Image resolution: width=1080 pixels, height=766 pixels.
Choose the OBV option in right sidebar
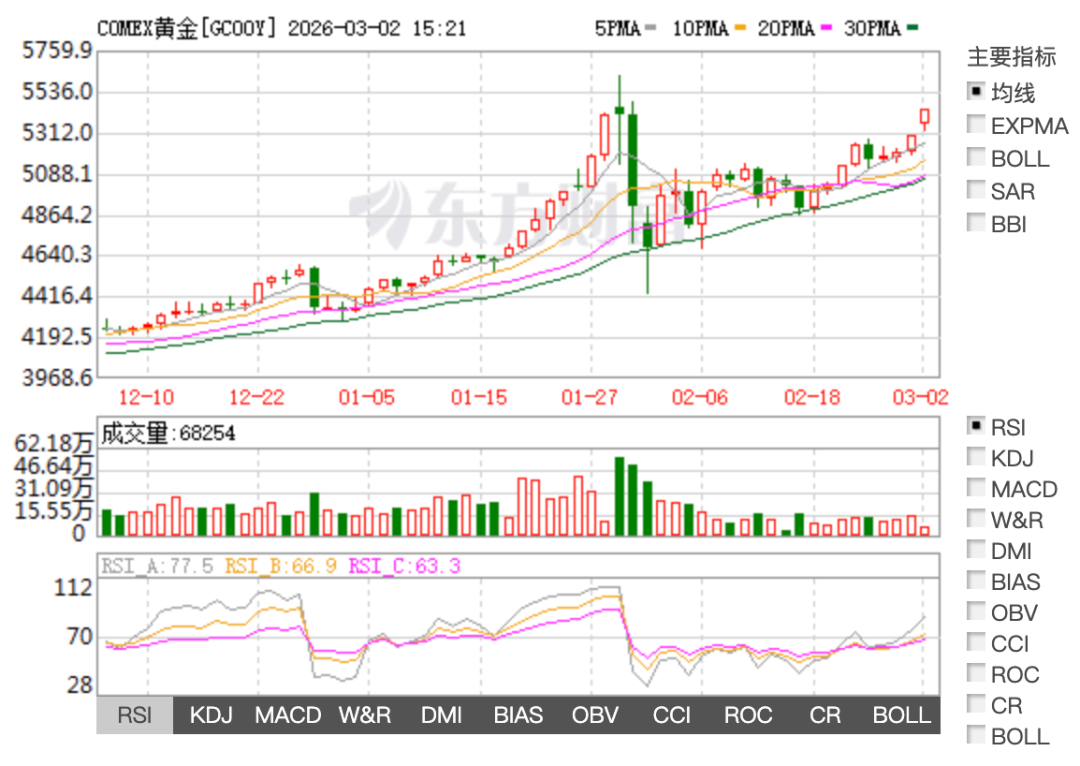977,613
